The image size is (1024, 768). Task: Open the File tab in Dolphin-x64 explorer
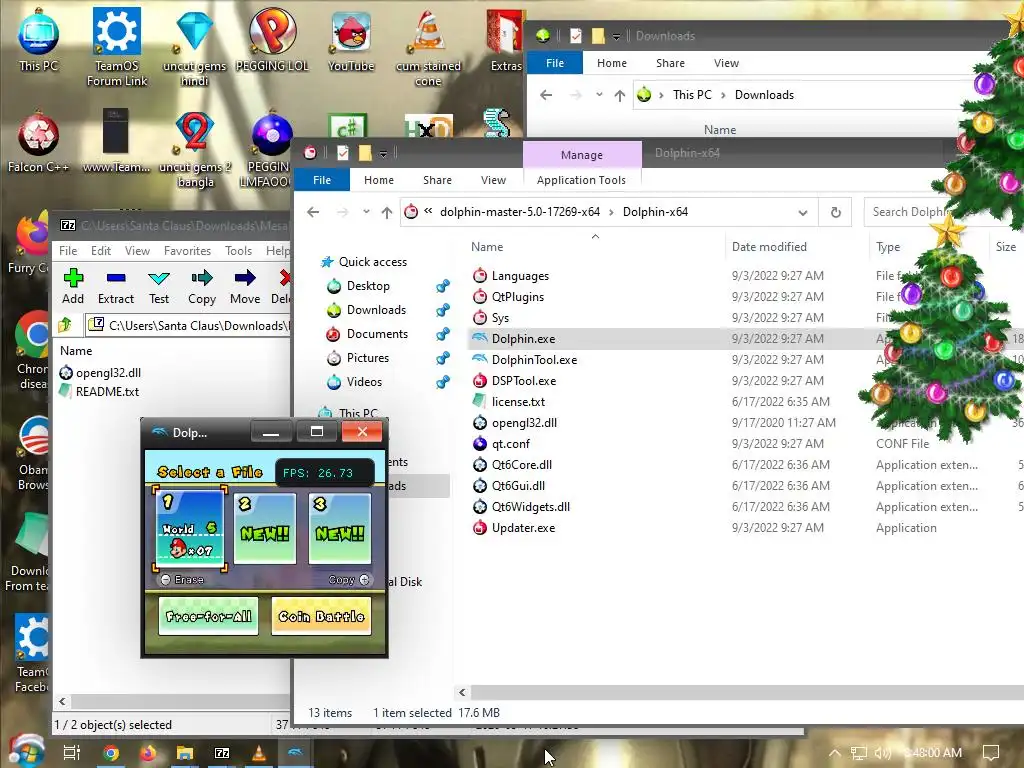322,180
